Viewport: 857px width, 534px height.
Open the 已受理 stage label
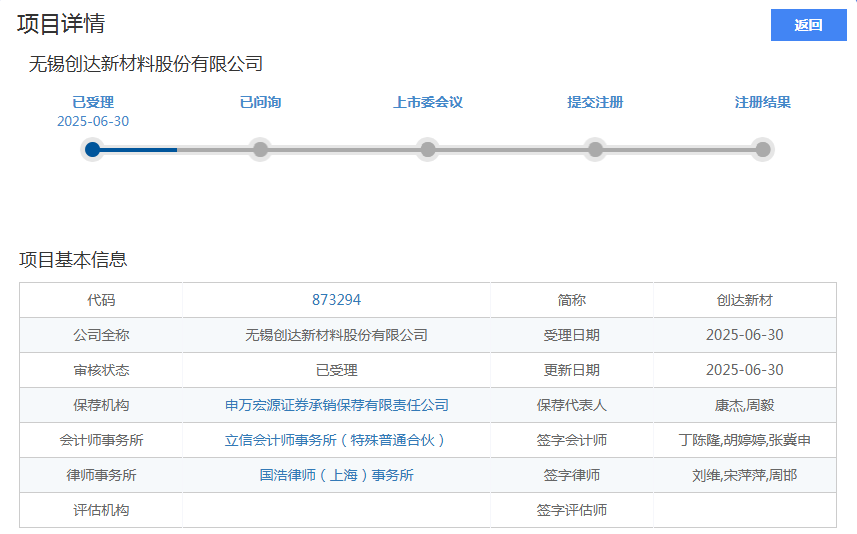pos(93,102)
